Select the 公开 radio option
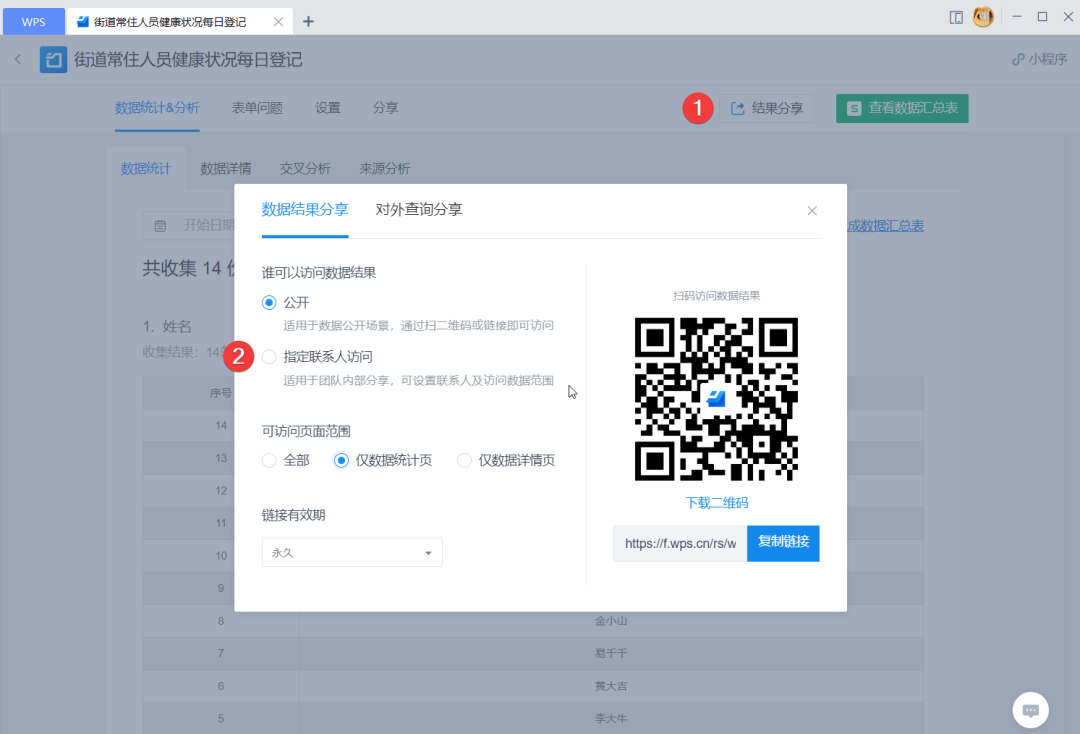The width and height of the screenshot is (1080, 734). [269, 302]
